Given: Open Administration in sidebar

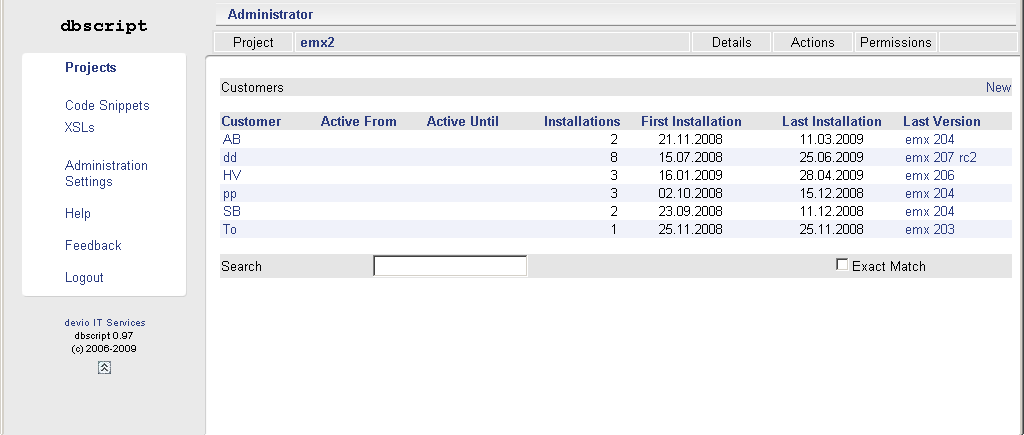Looking at the screenshot, I should 106,165.
